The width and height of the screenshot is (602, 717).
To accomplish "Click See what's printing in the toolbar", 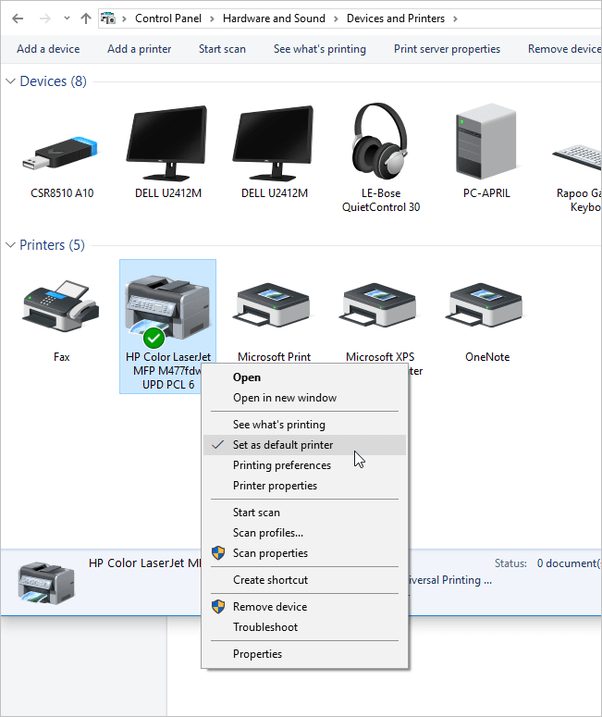I will tap(320, 49).
